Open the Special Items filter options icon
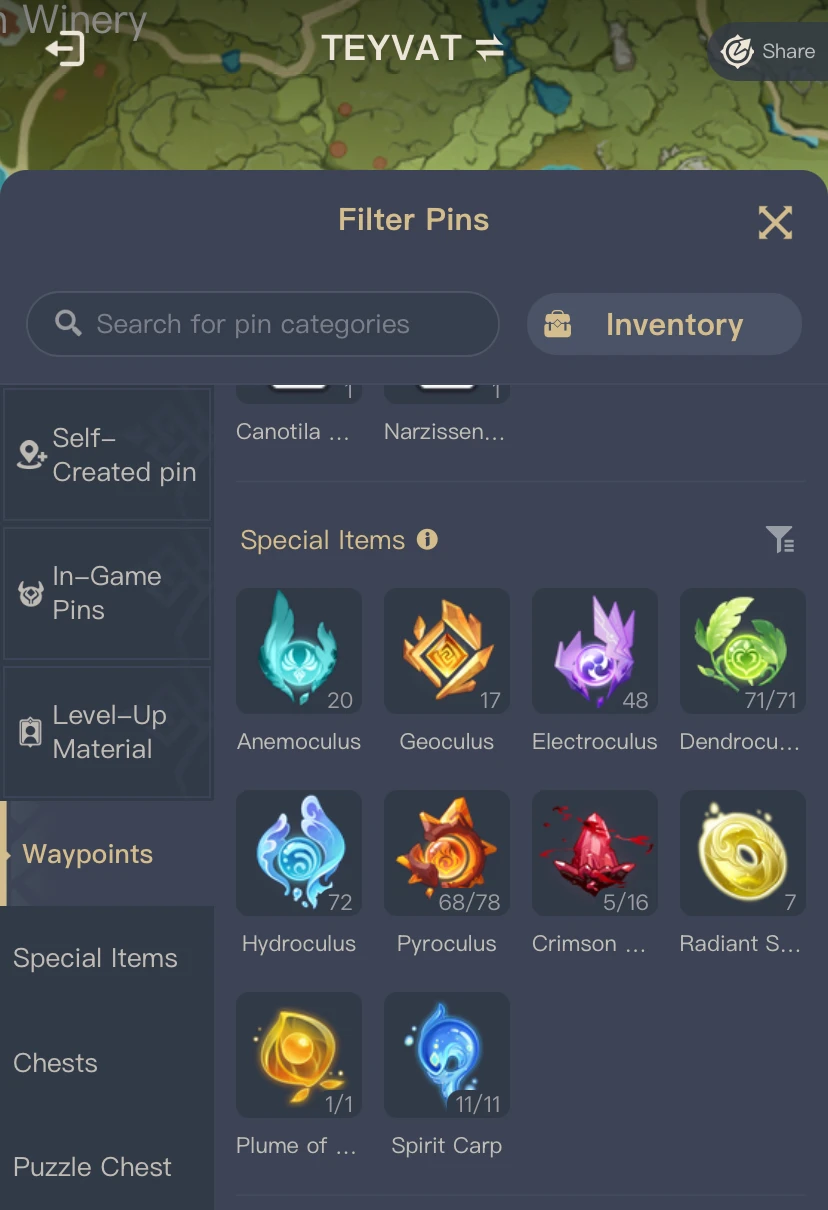The width and height of the screenshot is (828, 1210). (780, 540)
